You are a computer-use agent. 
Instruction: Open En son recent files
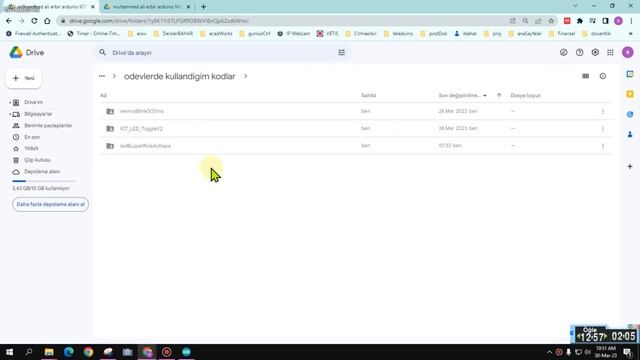[x=32, y=137]
